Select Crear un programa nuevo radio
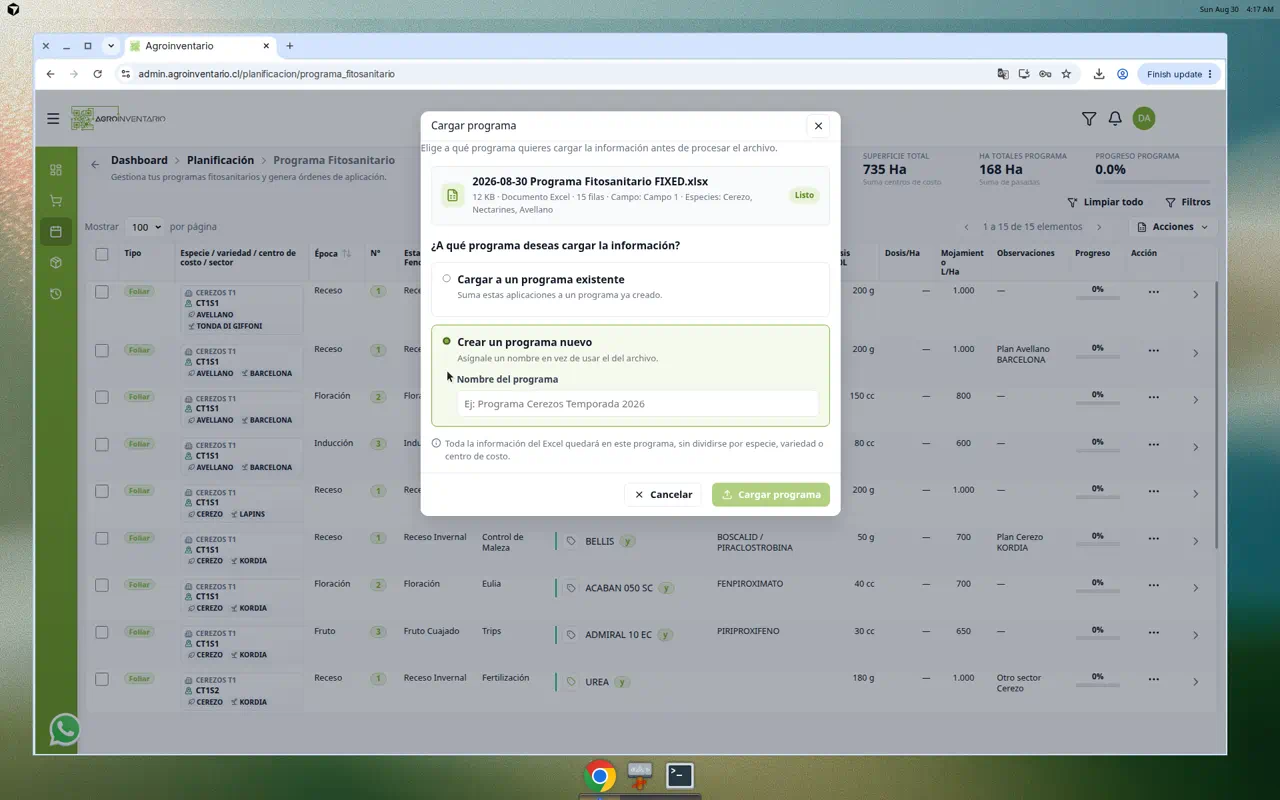Screen dimensions: 1280x800 click(446, 342)
